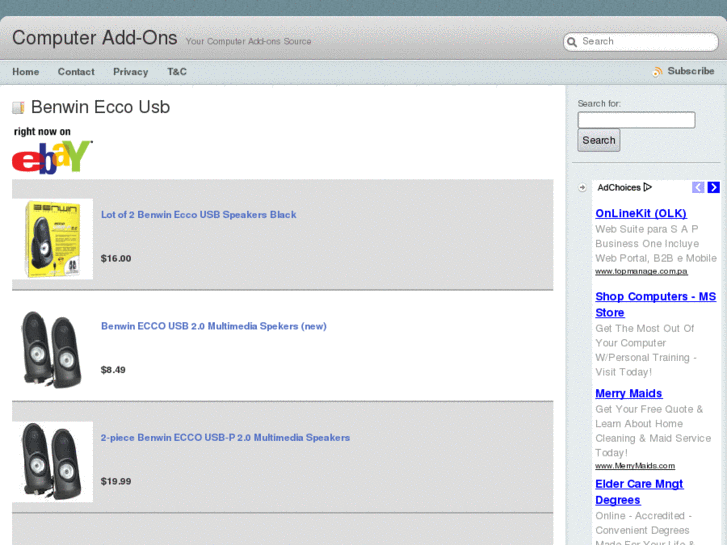Viewport: 727px width, 545px height.
Task: Open the Home menu item
Action: click(26, 72)
